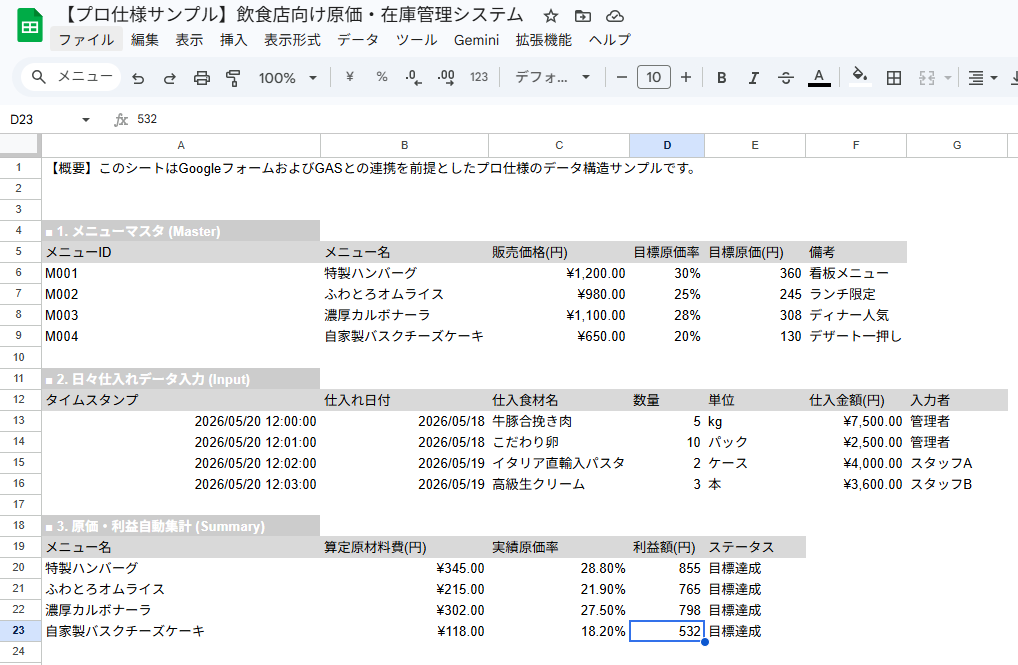This screenshot has height=665, width=1018.
Task: Select the M003 menu ID cell
Action: click(x=181, y=315)
